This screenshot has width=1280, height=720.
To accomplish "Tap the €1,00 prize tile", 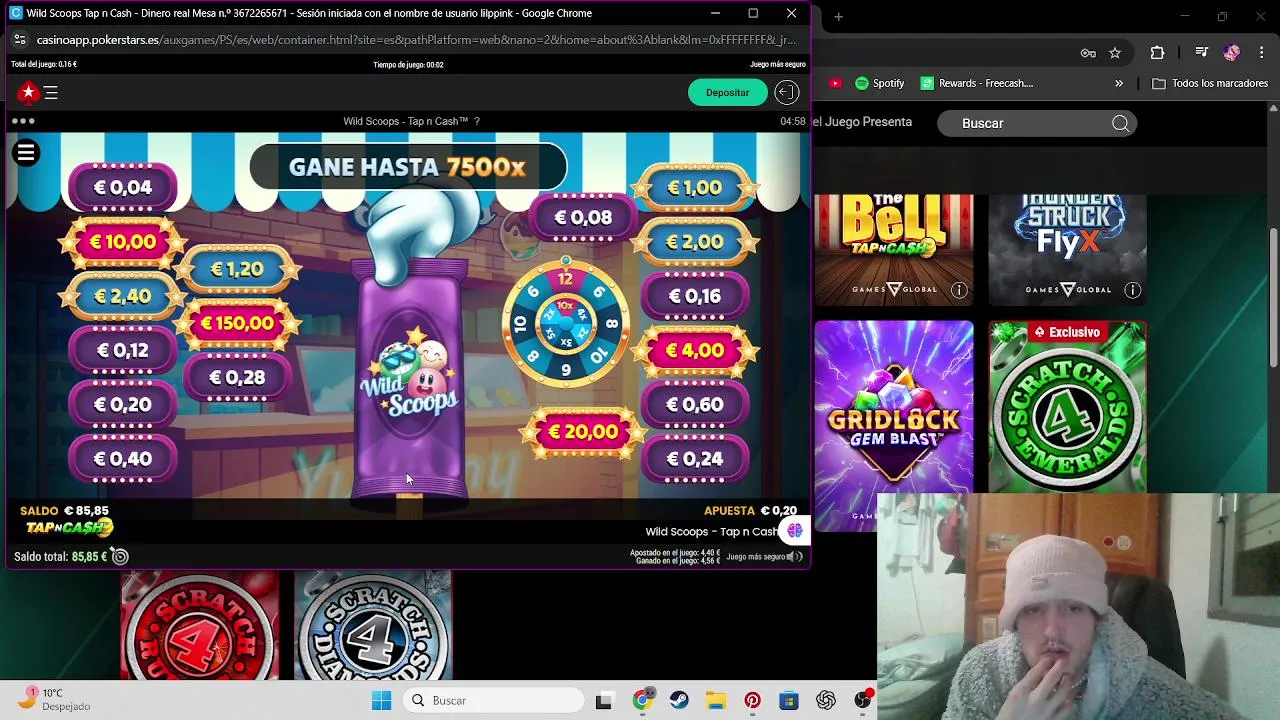I will 695,187.
